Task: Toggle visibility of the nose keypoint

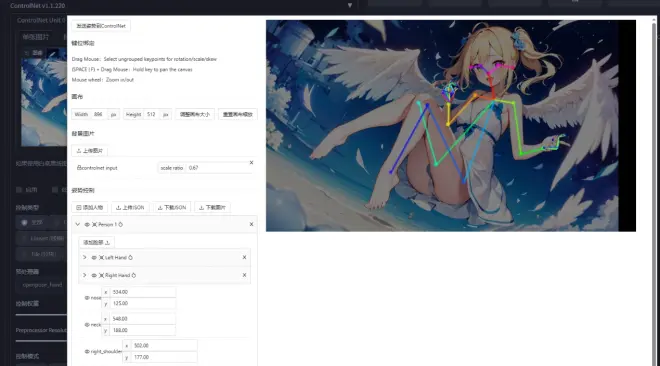Action: click(x=87, y=298)
